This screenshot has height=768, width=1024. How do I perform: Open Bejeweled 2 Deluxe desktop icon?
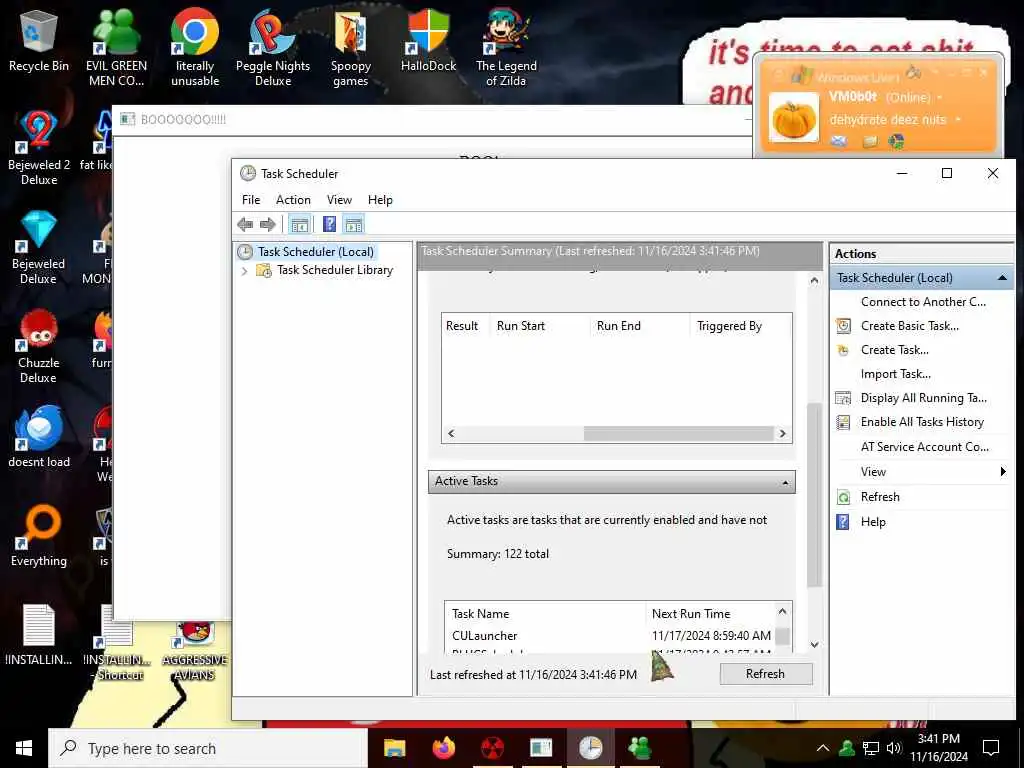coord(39,148)
